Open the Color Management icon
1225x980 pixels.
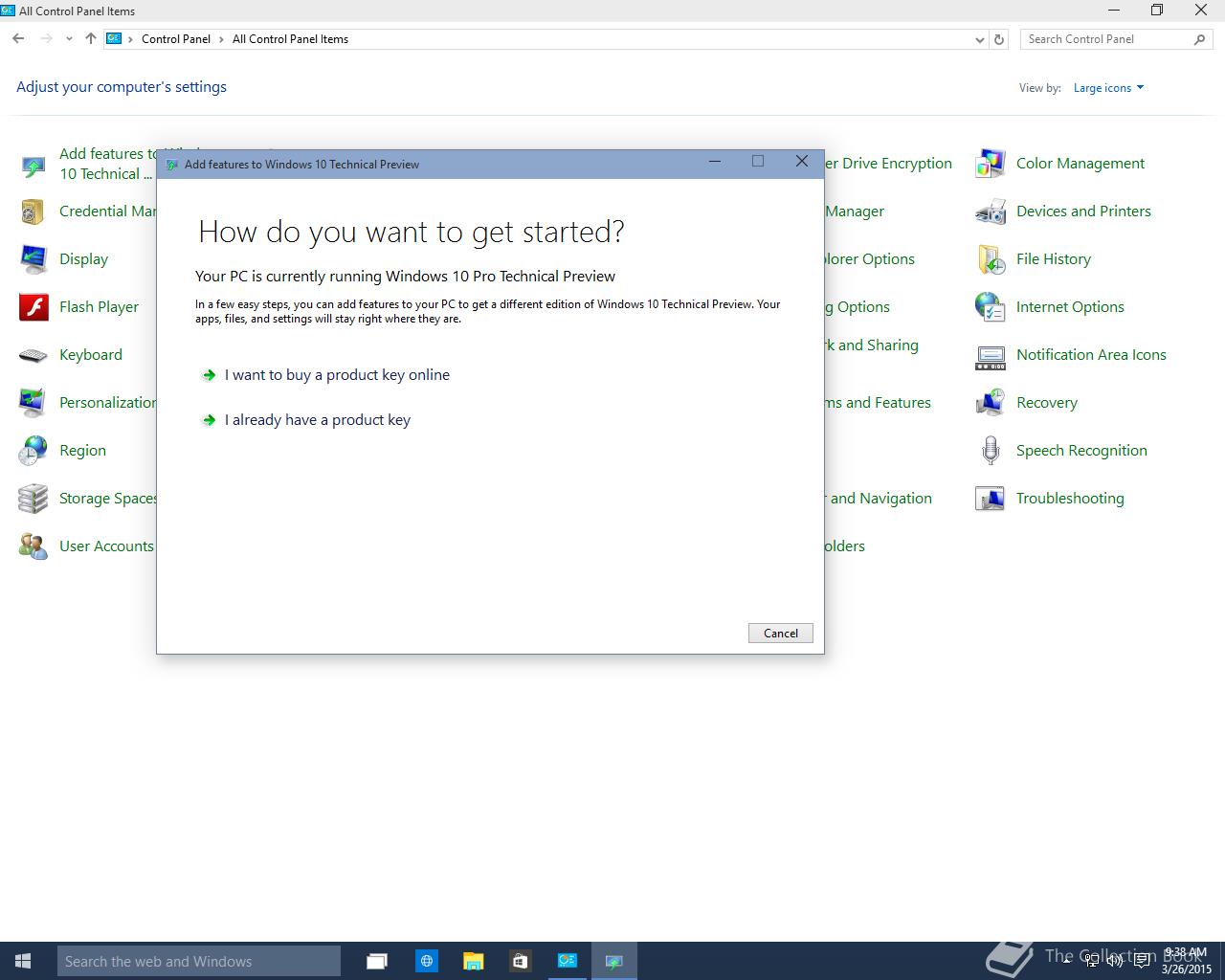pyautogui.click(x=990, y=164)
